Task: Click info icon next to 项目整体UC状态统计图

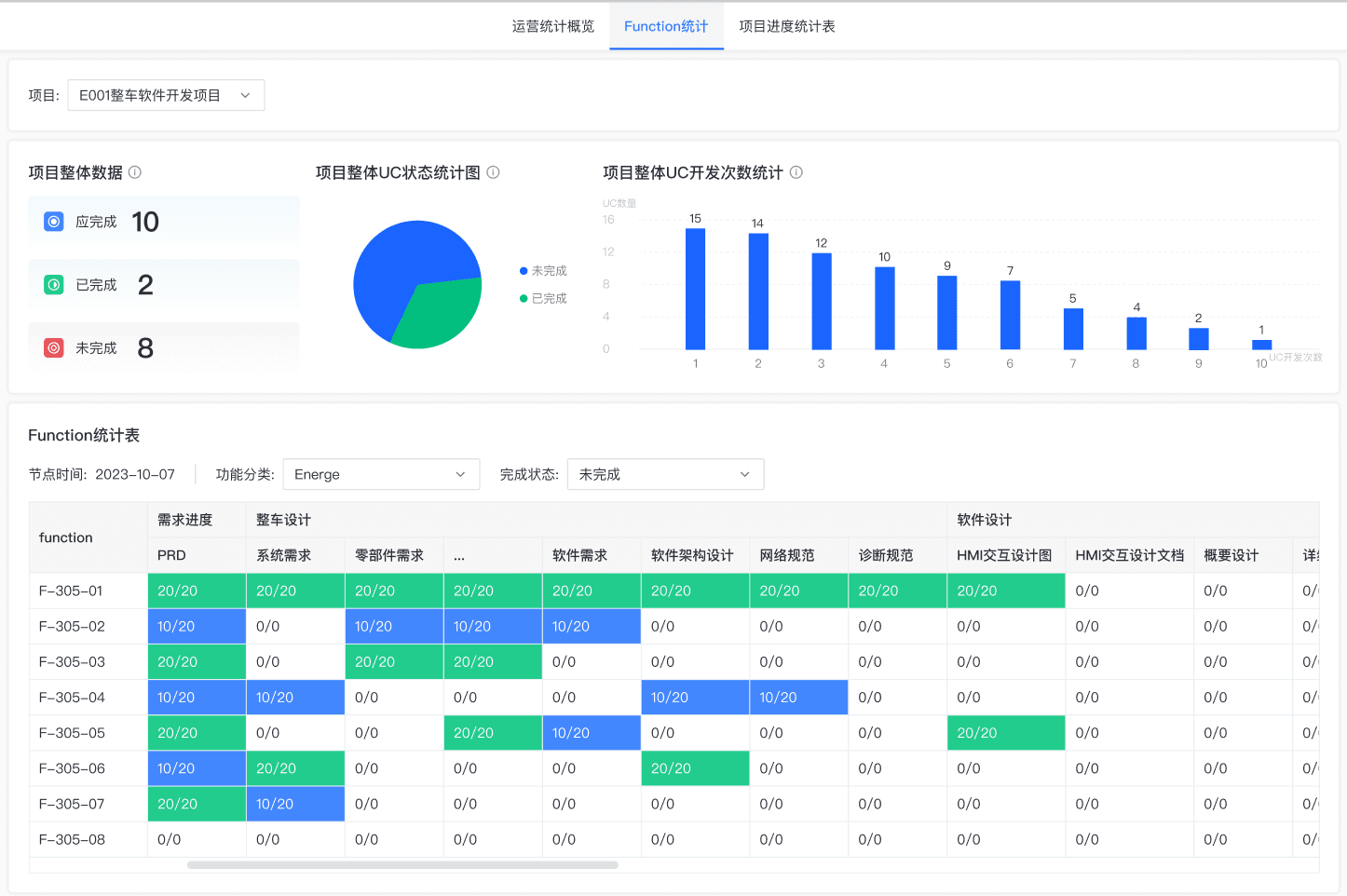Action: pos(494,172)
